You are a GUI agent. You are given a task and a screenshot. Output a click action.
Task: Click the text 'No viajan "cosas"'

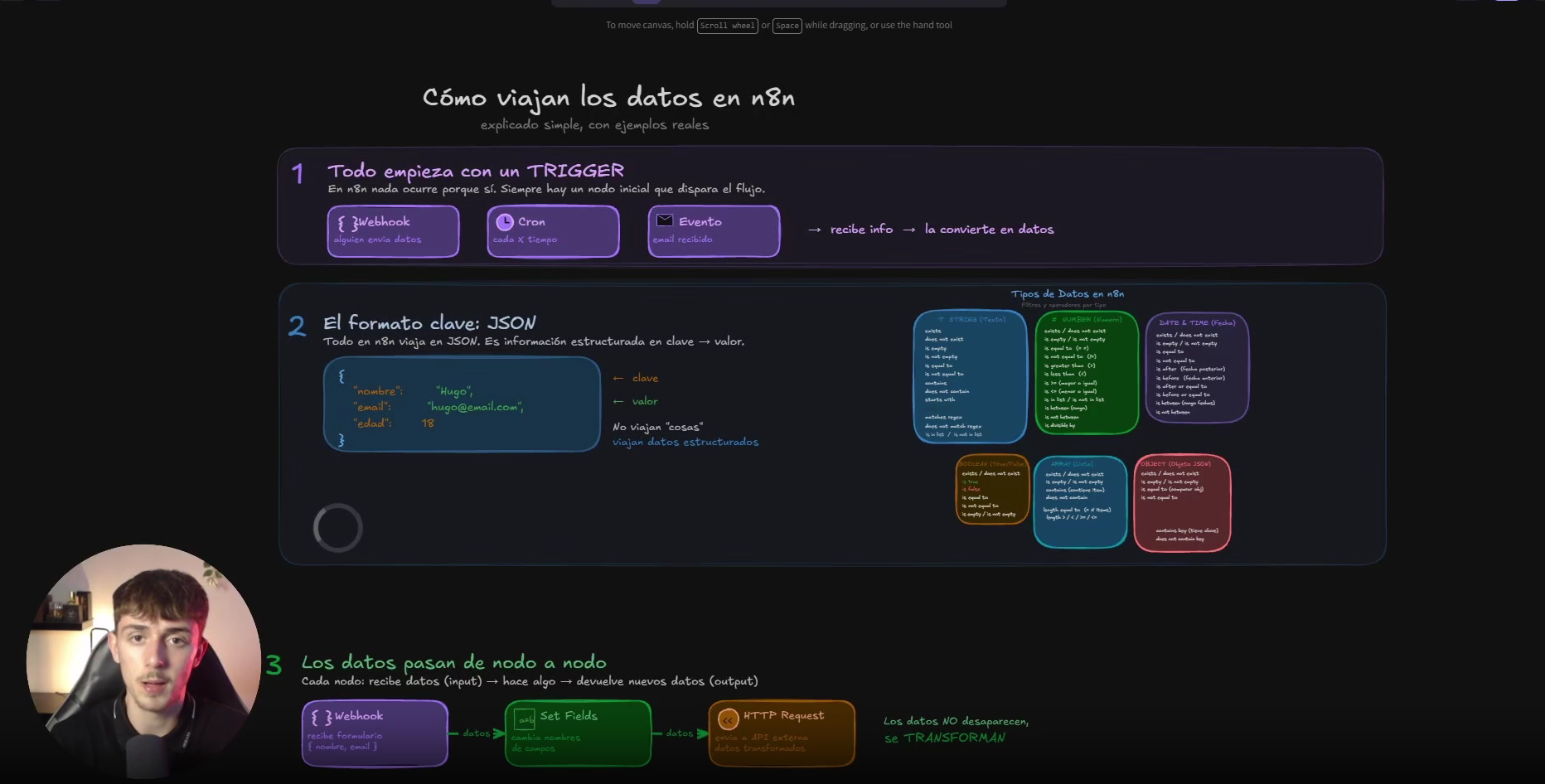(x=657, y=427)
